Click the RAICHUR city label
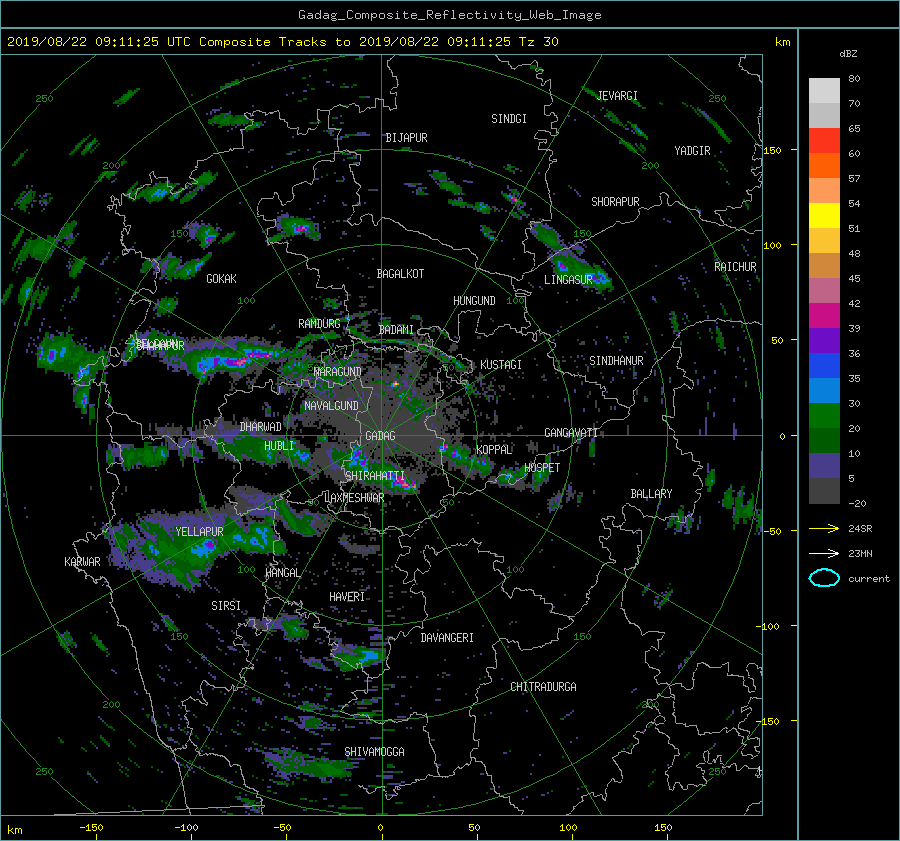Image resolution: width=900 pixels, height=841 pixels. click(x=735, y=267)
